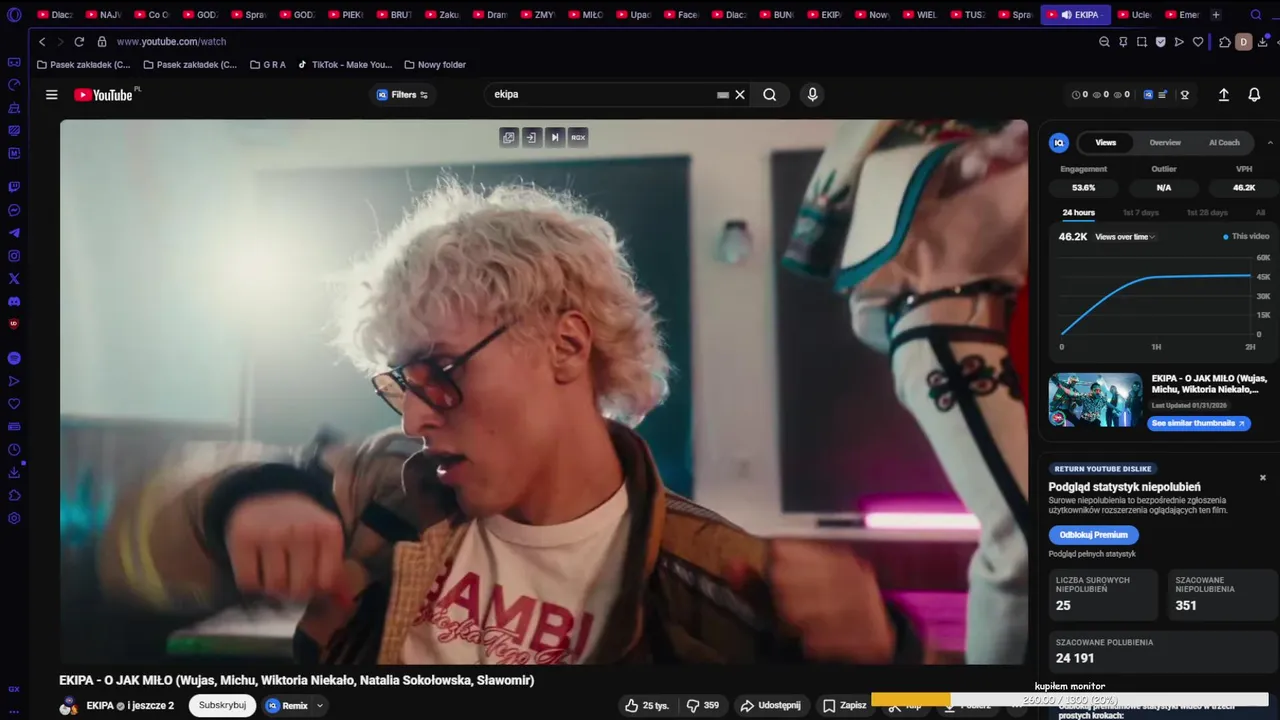Save the video with Zapisz
The width and height of the screenshot is (1280, 720).
[x=844, y=705]
